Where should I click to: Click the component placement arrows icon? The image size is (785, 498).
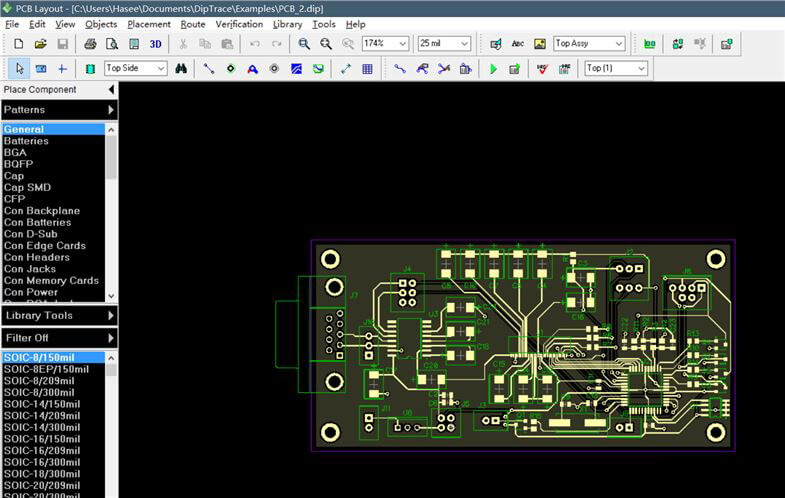coord(677,44)
